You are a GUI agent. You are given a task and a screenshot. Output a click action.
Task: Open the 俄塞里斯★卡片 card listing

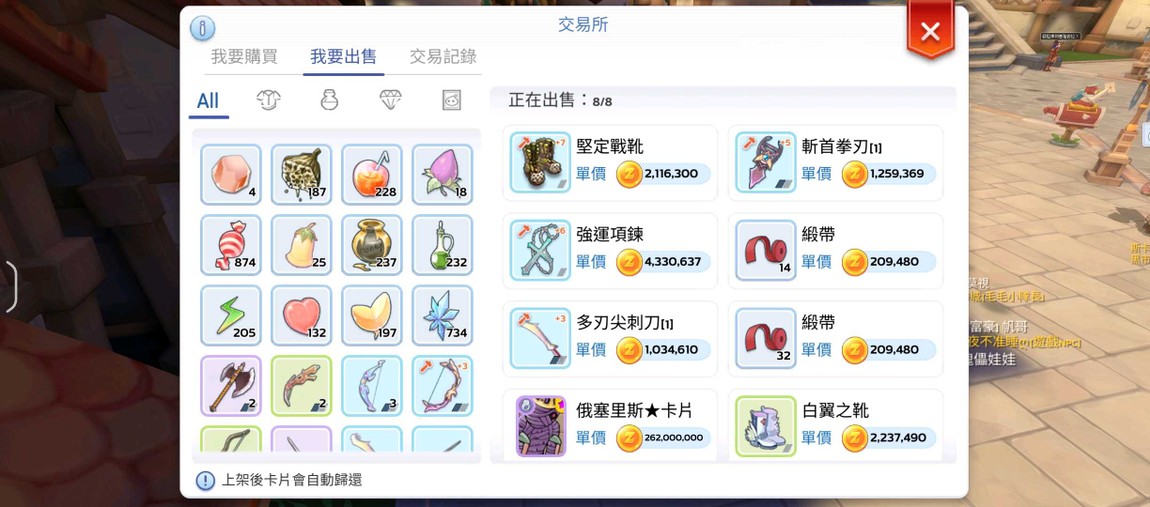[x=610, y=426]
